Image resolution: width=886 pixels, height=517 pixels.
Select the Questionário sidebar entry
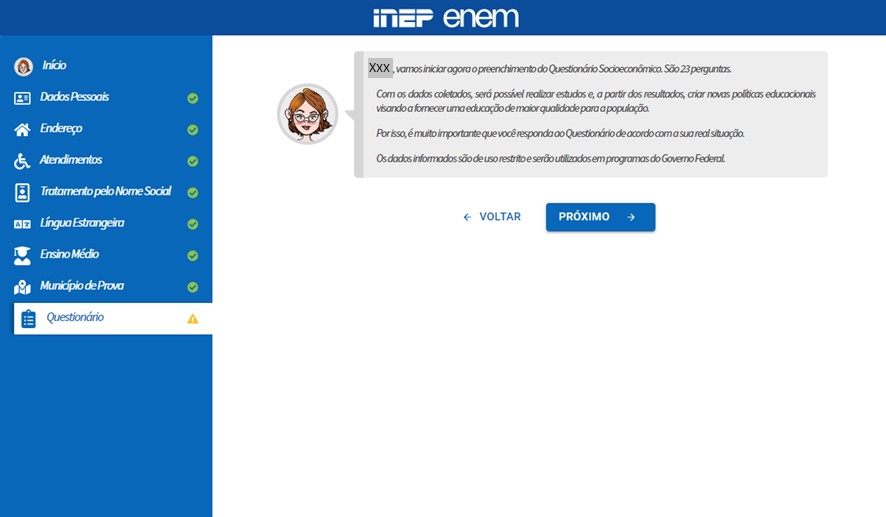(x=113, y=318)
